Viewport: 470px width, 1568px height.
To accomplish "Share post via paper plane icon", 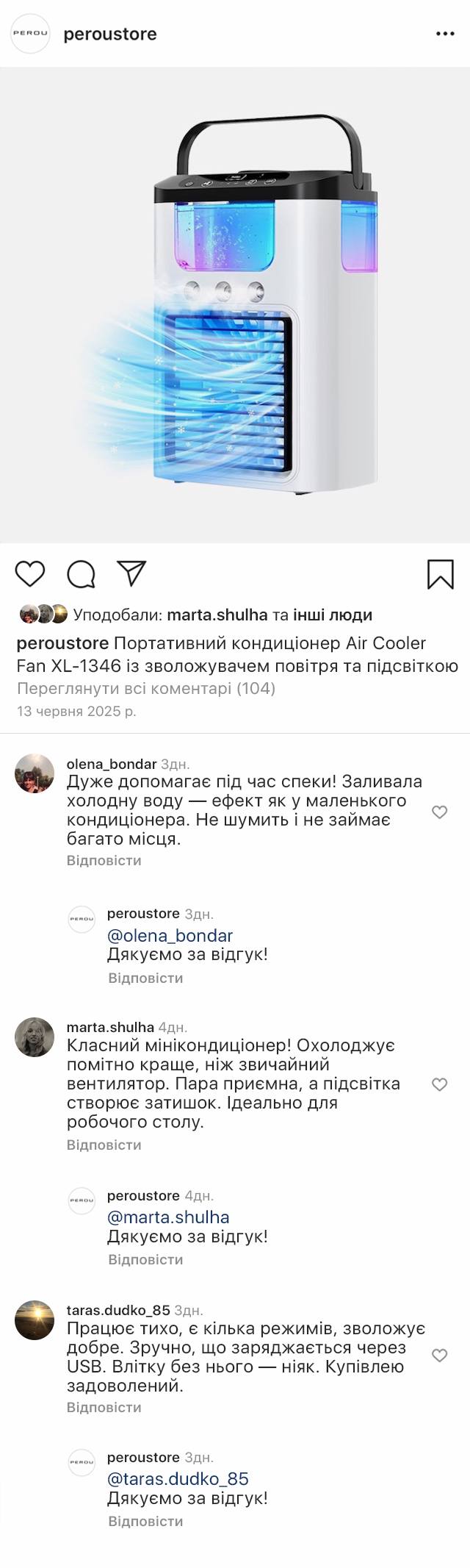I will point(132,573).
